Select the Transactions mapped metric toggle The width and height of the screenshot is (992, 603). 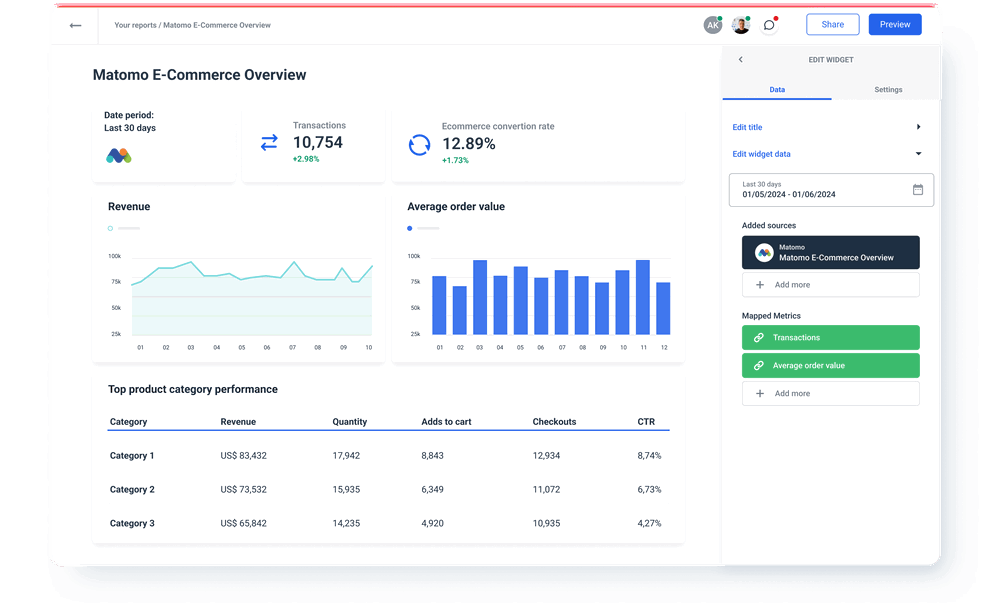[830, 337]
